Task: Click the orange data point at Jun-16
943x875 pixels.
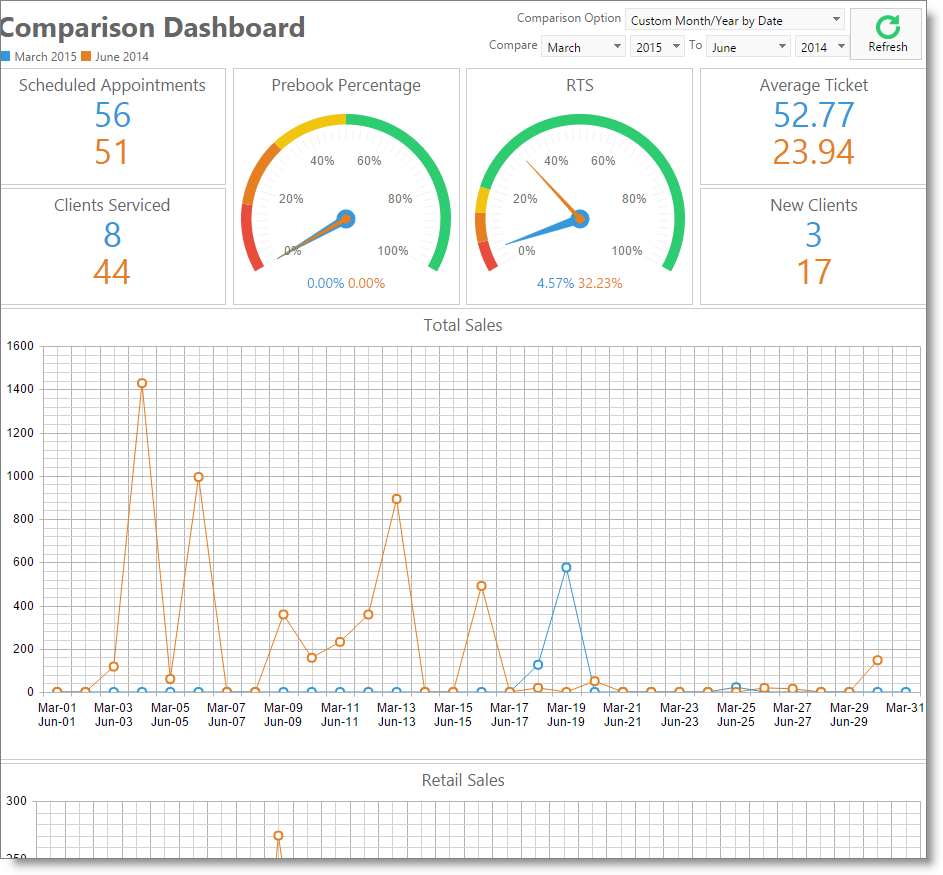Action: (x=481, y=586)
